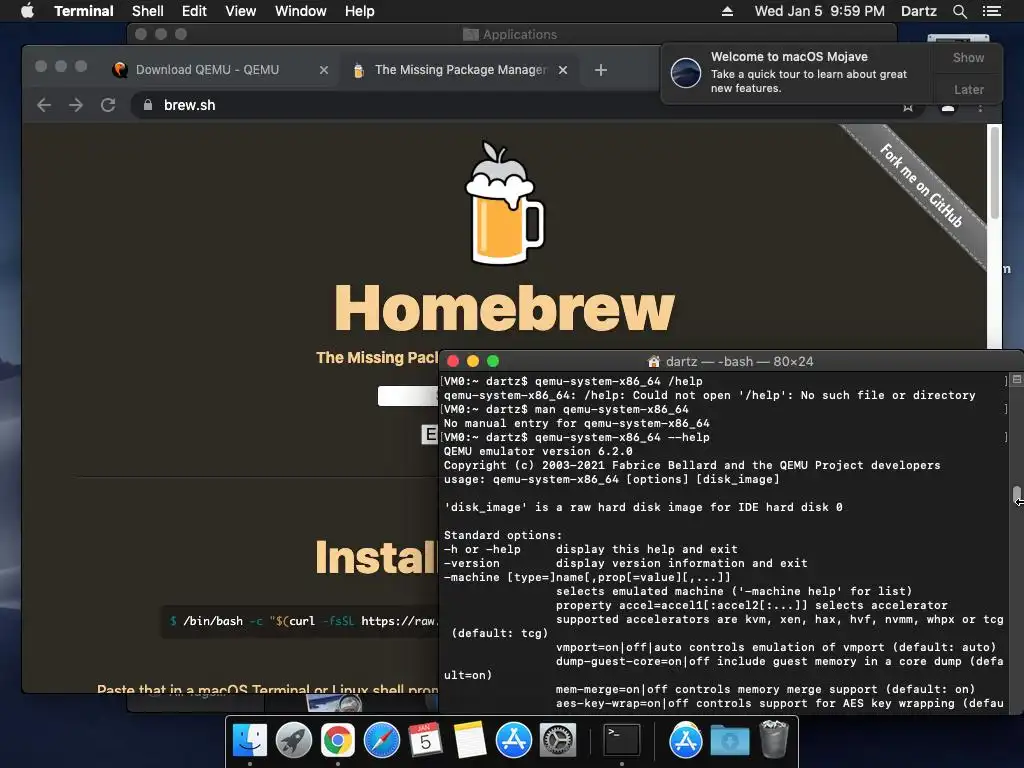
Task: Open Finder from the Dock
Action: coord(249,741)
